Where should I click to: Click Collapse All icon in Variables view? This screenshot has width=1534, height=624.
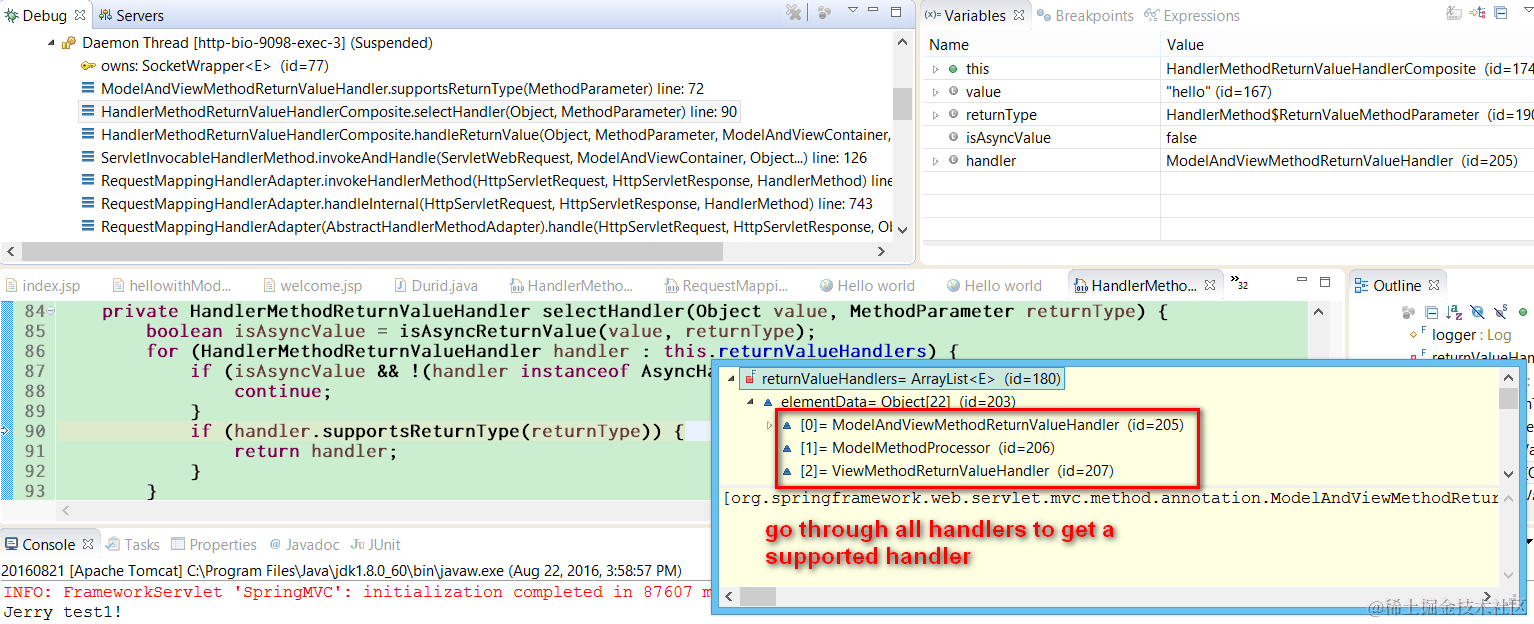pos(1500,13)
